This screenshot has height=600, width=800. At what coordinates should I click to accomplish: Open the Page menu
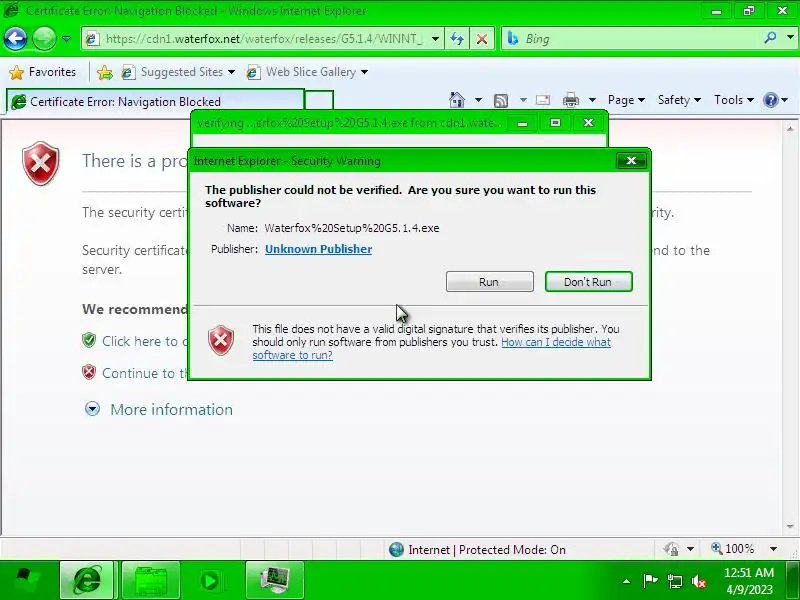[x=626, y=100]
